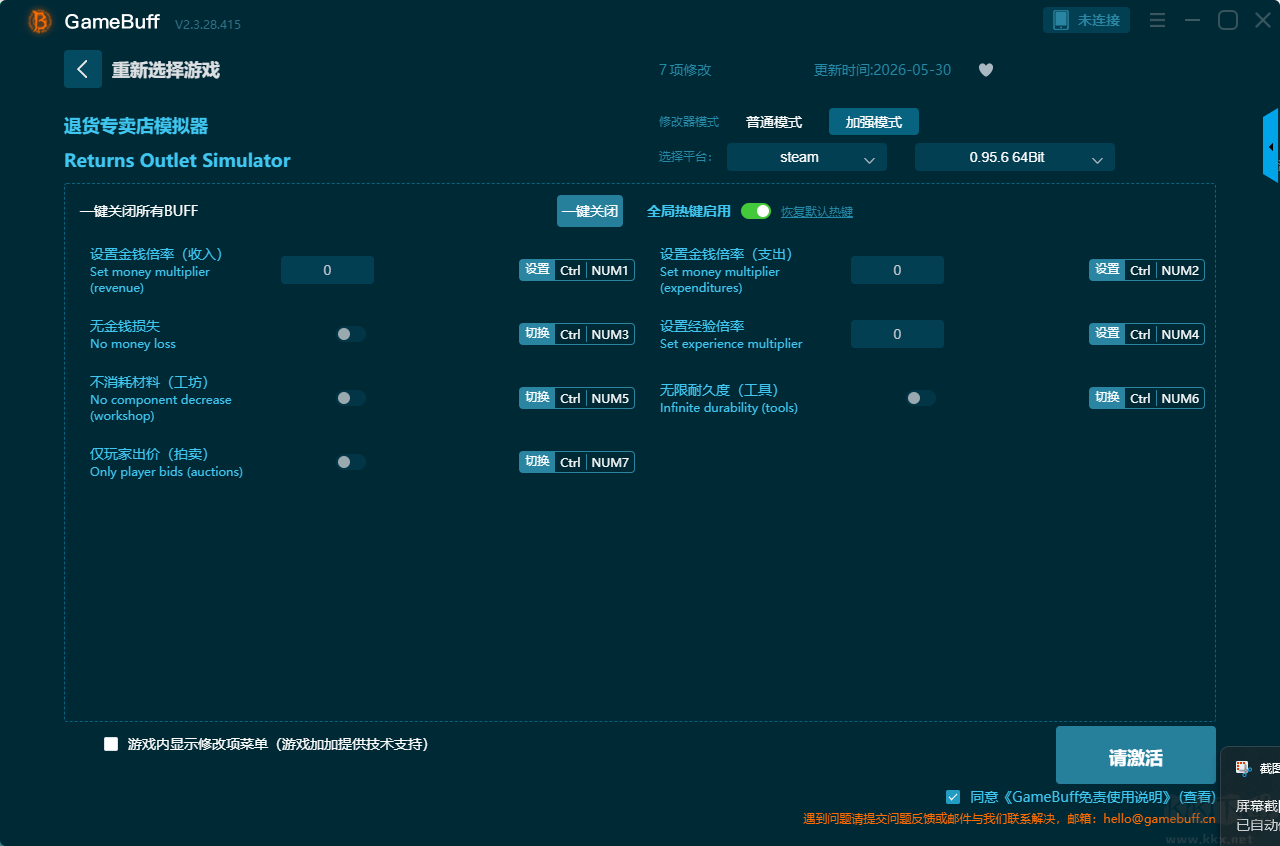
Task: Favorite the game with heart icon
Action: [x=986, y=70]
